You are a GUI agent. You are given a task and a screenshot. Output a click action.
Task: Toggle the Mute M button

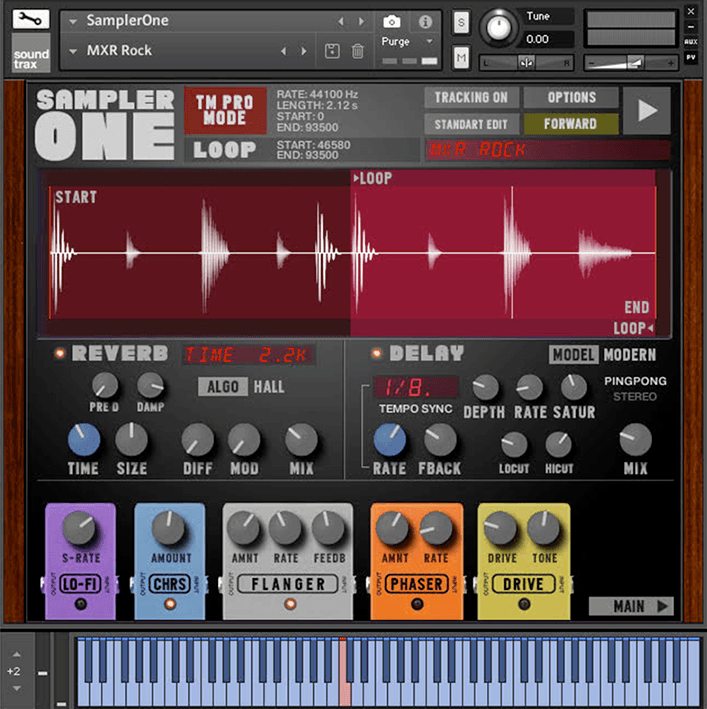click(x=461, y=57)
